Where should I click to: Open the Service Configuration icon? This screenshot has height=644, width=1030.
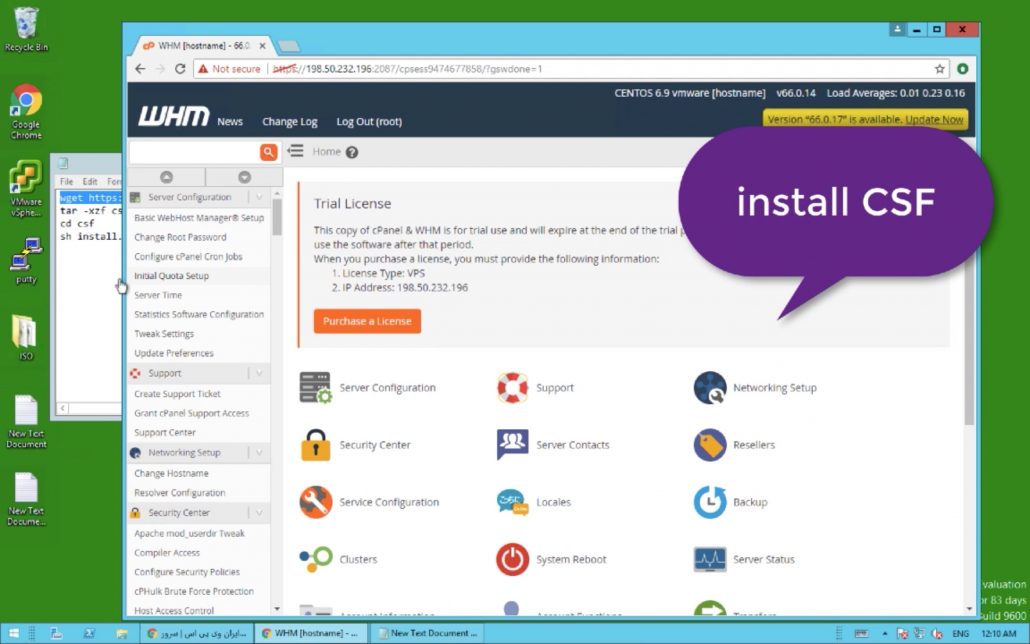315,502
